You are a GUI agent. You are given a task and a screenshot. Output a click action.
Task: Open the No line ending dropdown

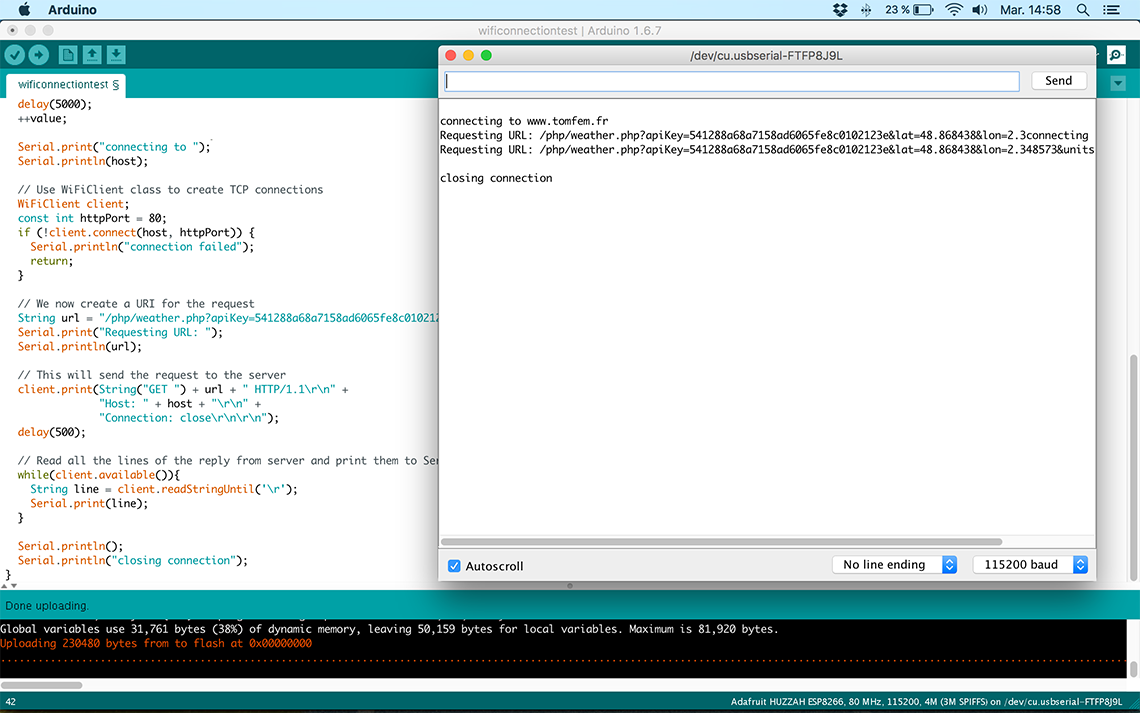tap(895, 565)
